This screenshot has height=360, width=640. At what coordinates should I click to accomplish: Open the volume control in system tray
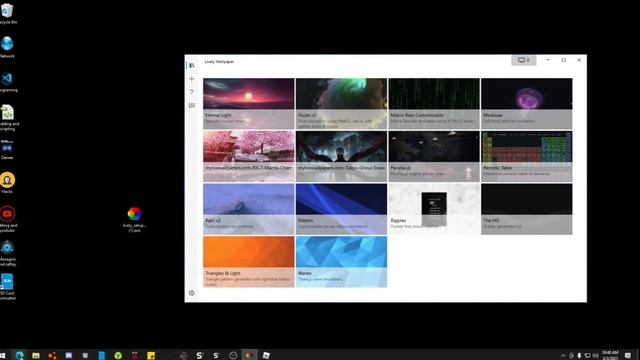tap(596, 356)
